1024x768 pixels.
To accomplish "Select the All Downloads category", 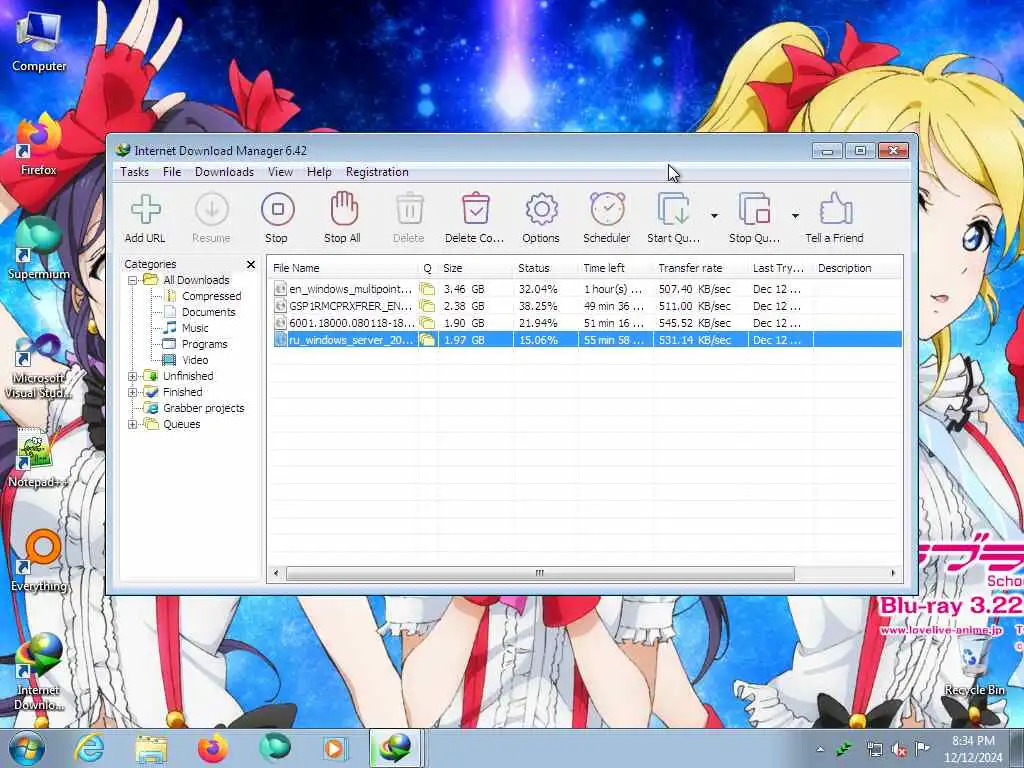I will (196, 280).
